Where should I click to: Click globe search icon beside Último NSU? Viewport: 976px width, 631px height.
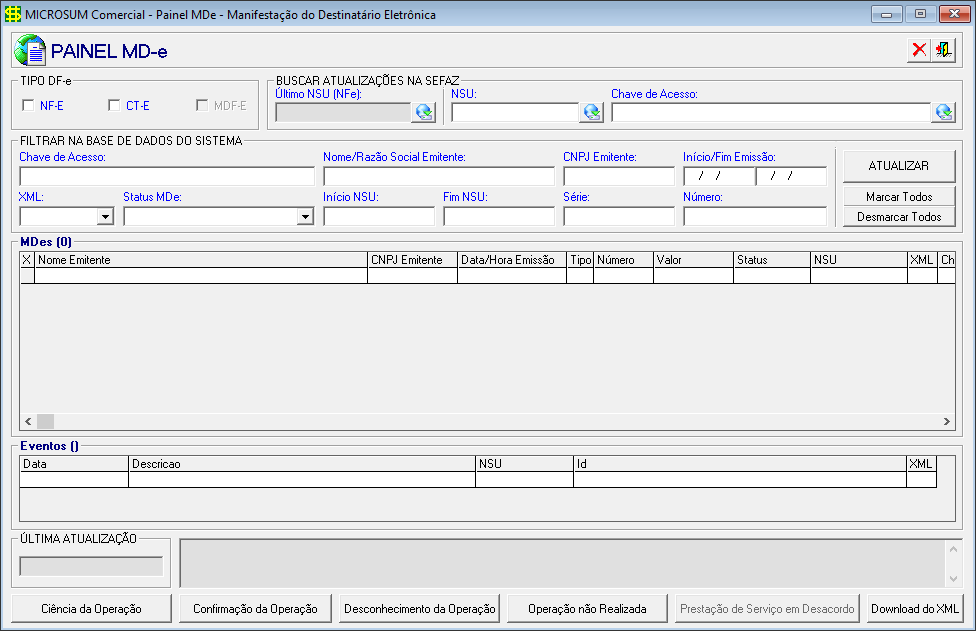(x=424, y=112)
